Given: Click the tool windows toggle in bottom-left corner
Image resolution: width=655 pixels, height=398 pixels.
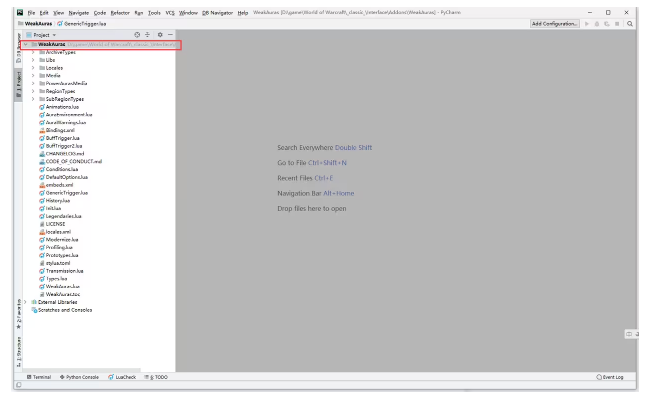Looking at the screenshot, I should coord(19,385).
